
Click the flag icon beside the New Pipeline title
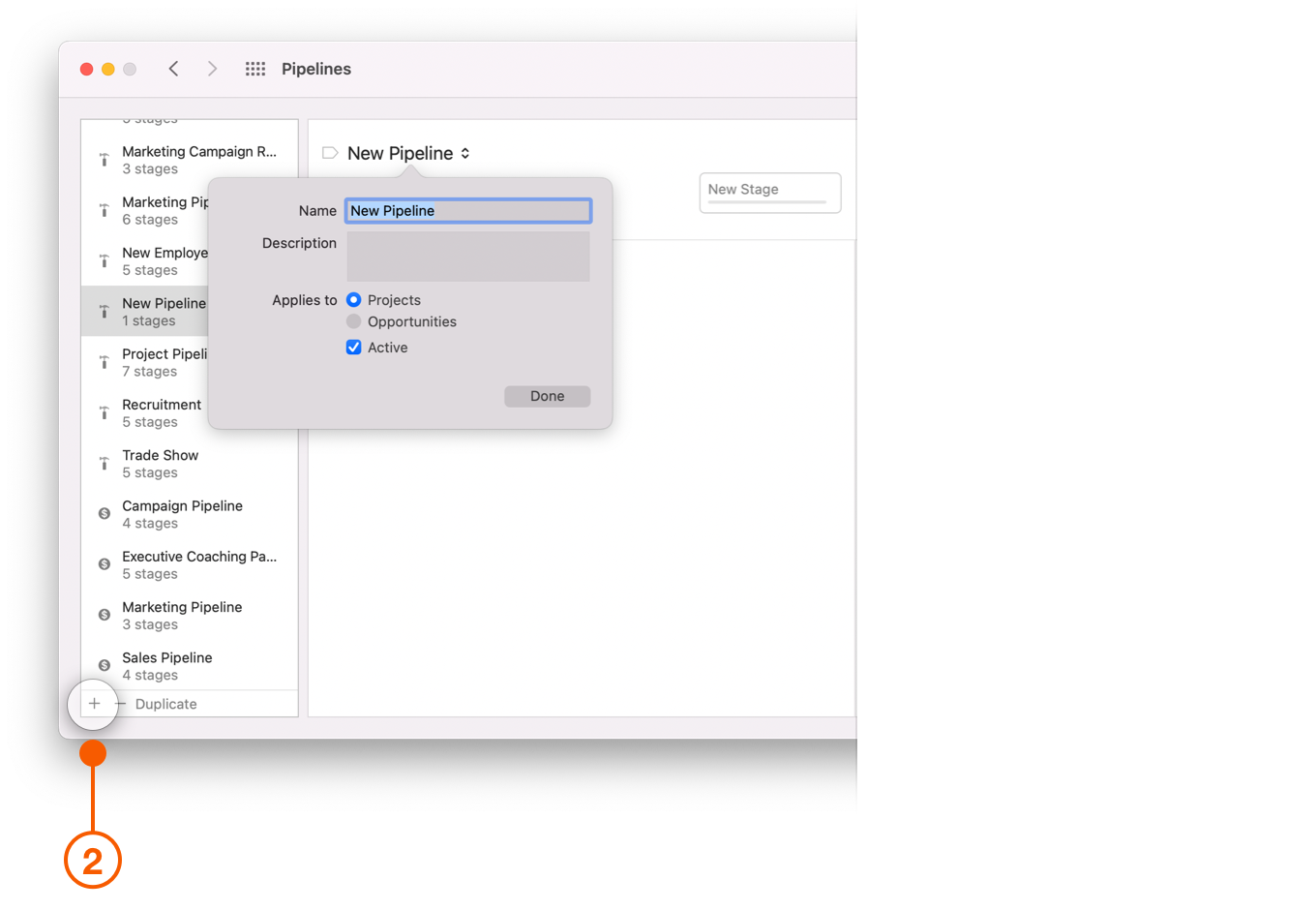click(x=329, y=152)
